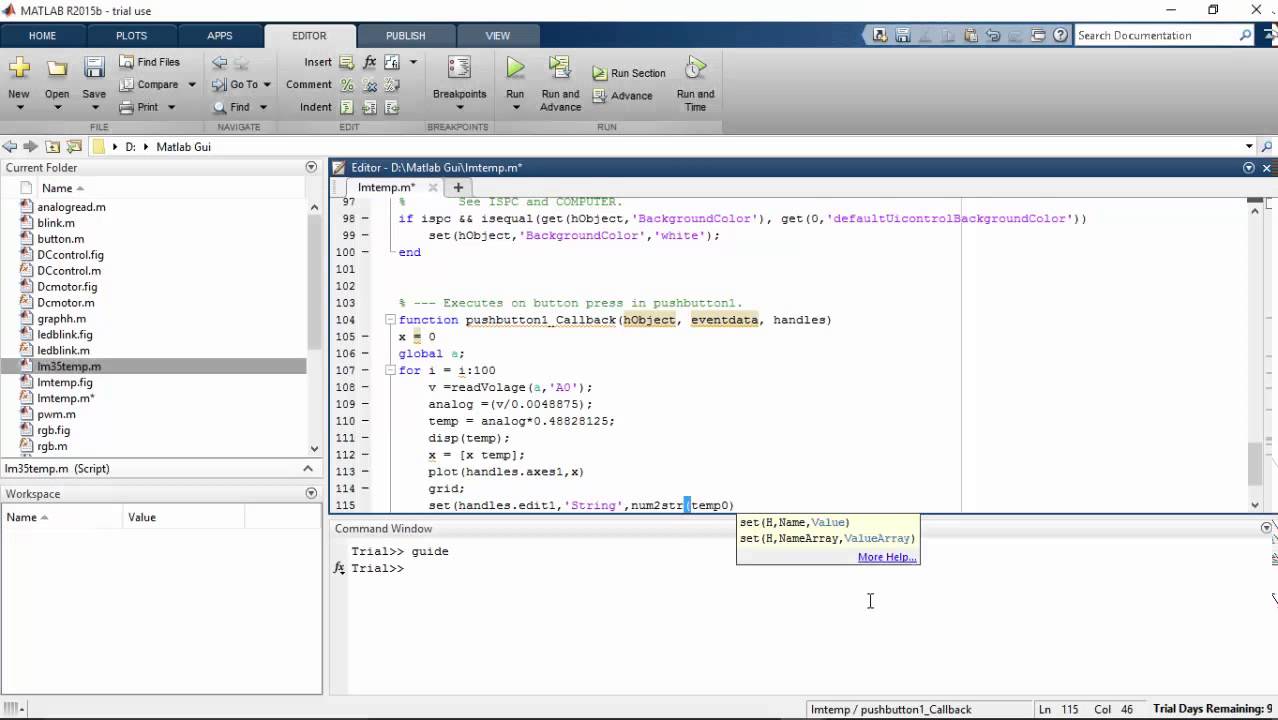Open the PUBLISH tab

pos(405,35)
